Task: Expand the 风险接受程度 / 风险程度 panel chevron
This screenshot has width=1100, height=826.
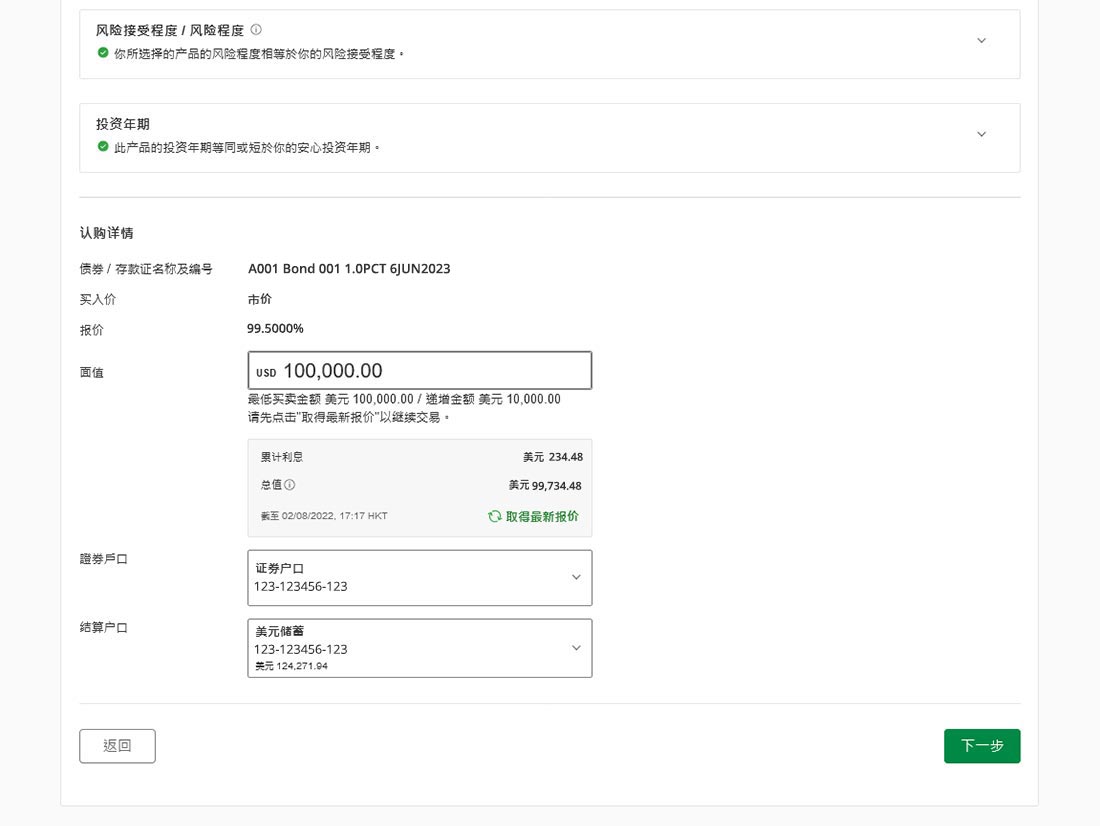Action: pos(981,41)
